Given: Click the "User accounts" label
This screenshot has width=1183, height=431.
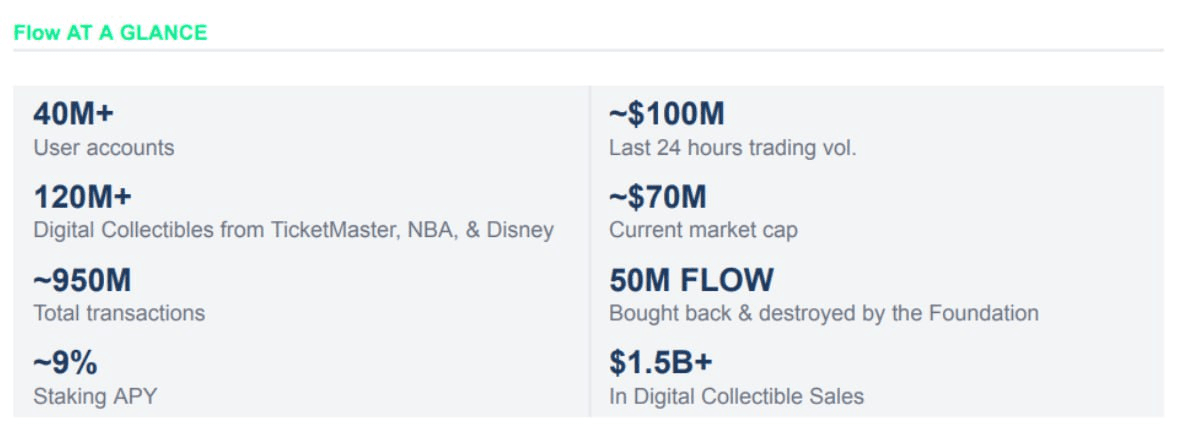Looking at the screenshot, I should [x=104, y=148].
